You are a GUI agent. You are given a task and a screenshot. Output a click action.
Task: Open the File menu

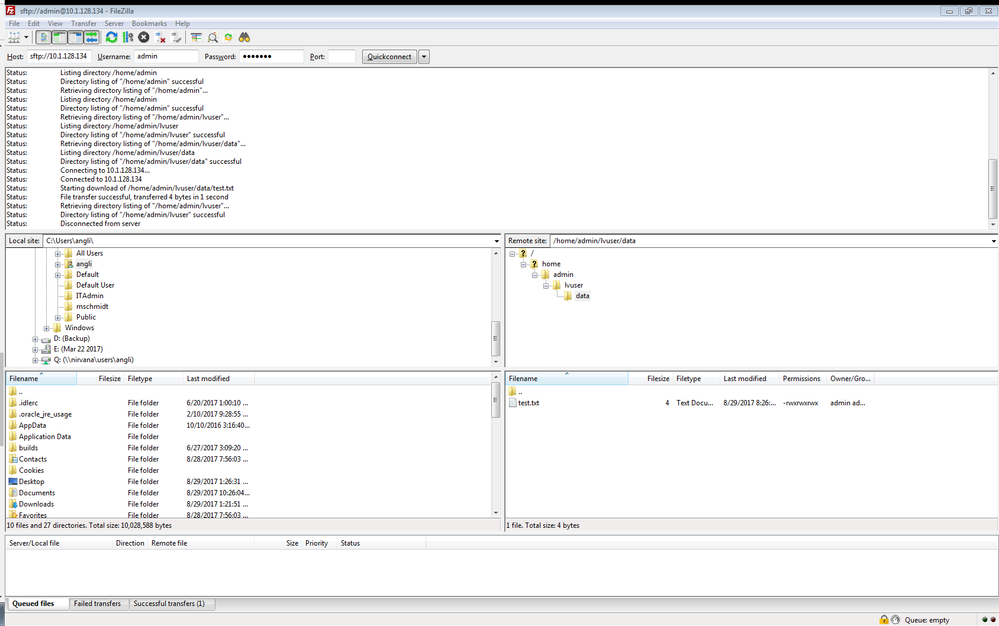tap(14, 24)
